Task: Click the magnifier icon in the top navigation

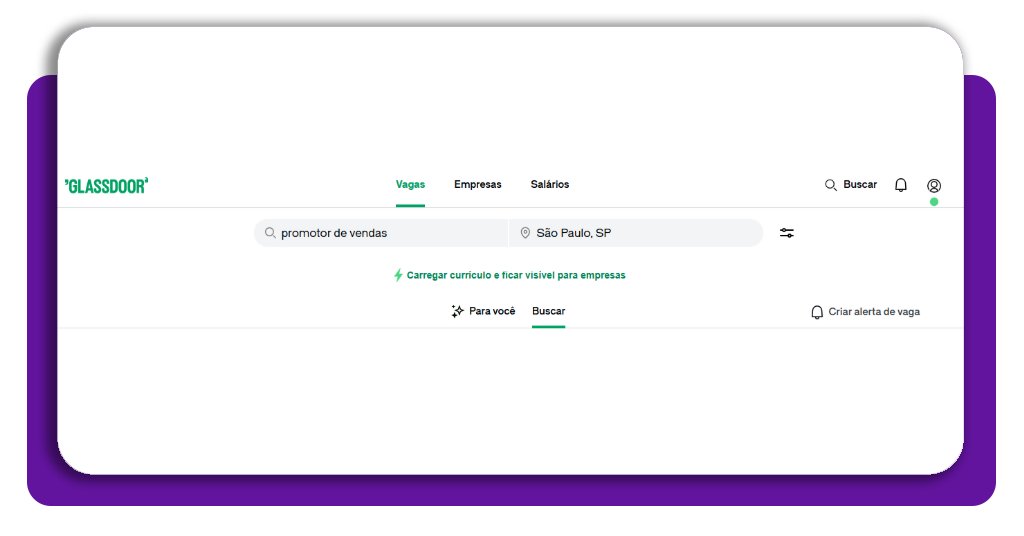Action: point(830,185)
